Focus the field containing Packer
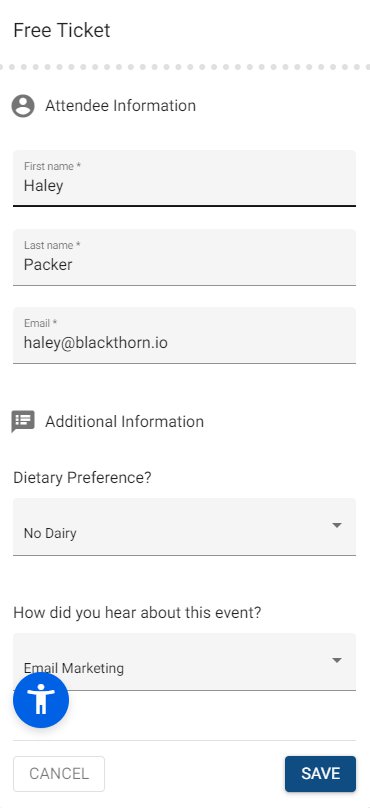The height and width of the screenshot is (808, 370). click(184, 257)
